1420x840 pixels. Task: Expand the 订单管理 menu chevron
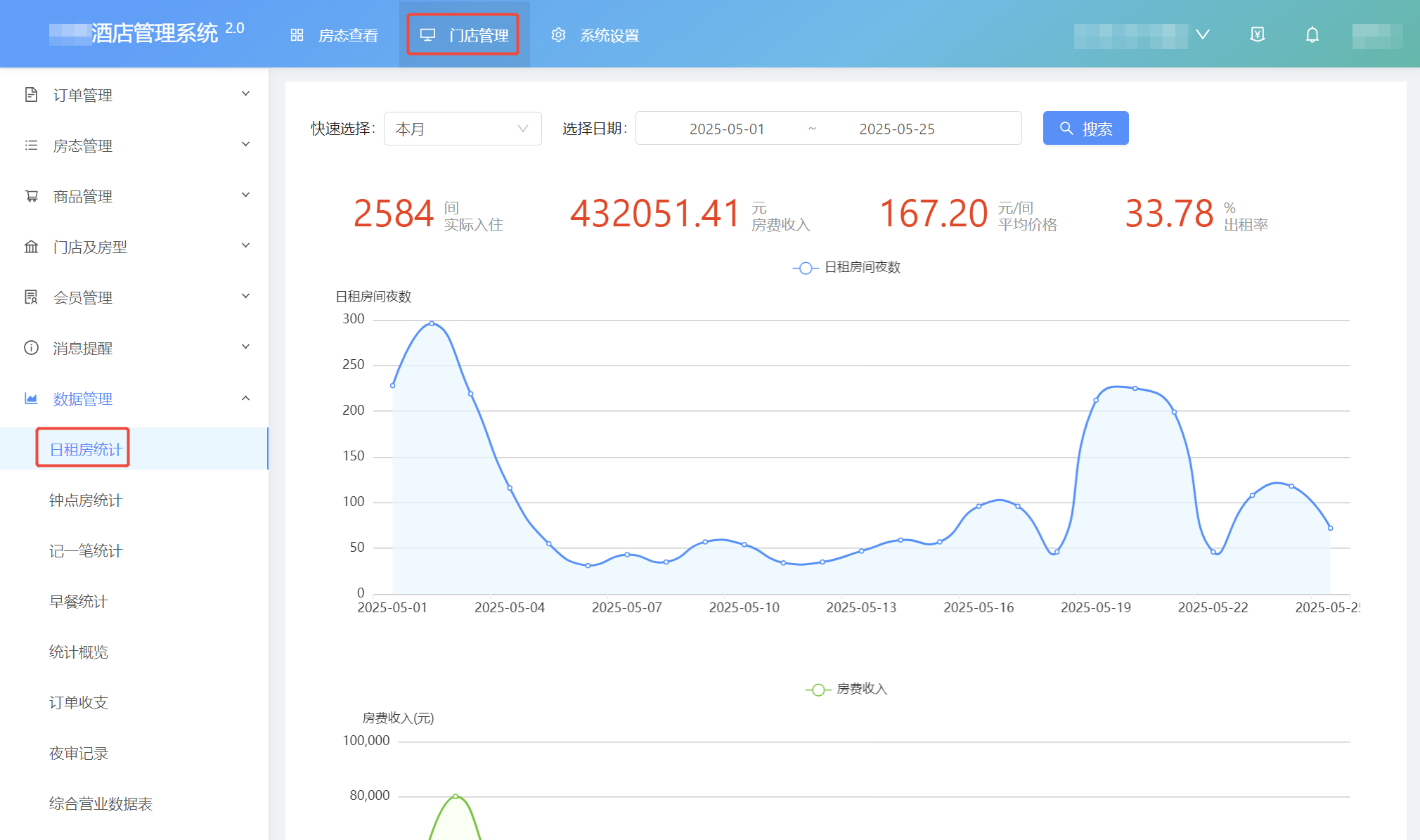pos(245,94)
